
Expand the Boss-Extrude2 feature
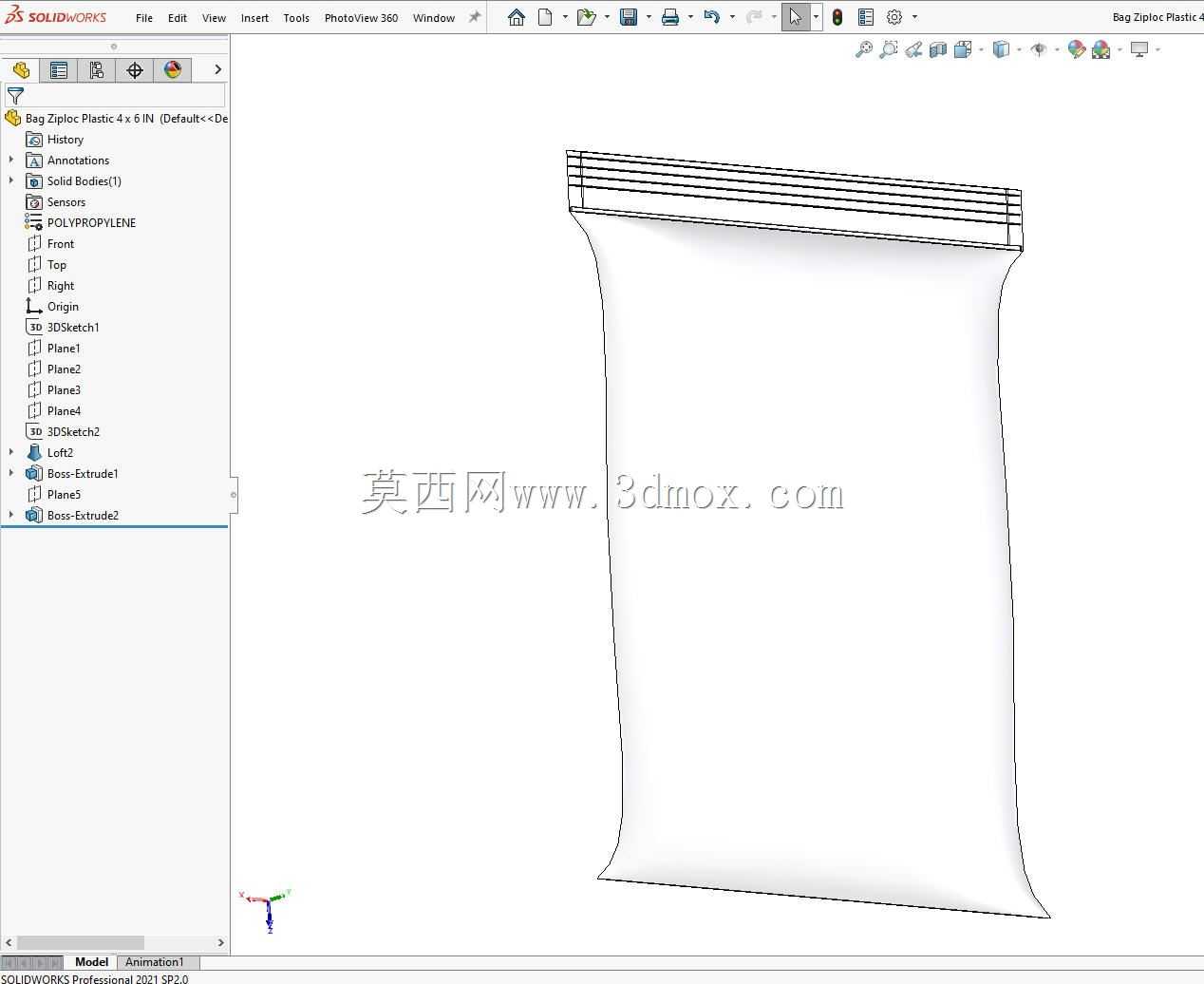[11, 515]
